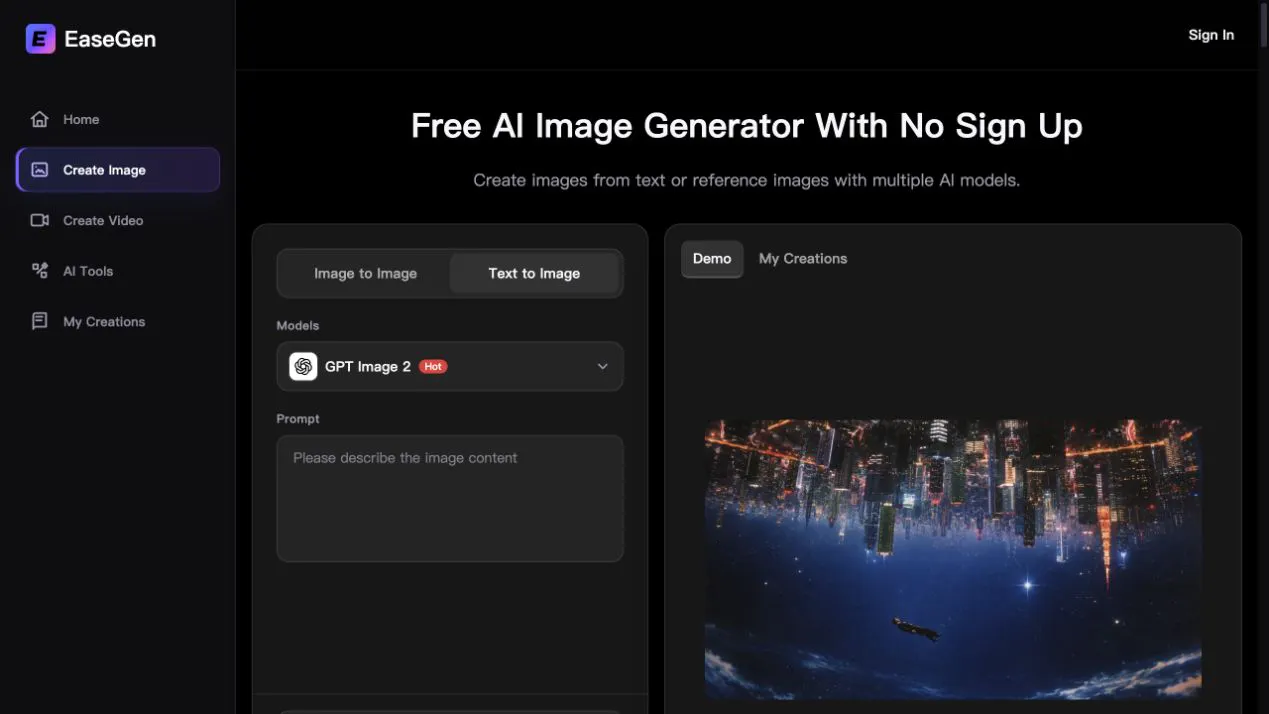Click the Home house icon
The height and width of the screenshot is (714, 1269).
[x=40, y=119]
